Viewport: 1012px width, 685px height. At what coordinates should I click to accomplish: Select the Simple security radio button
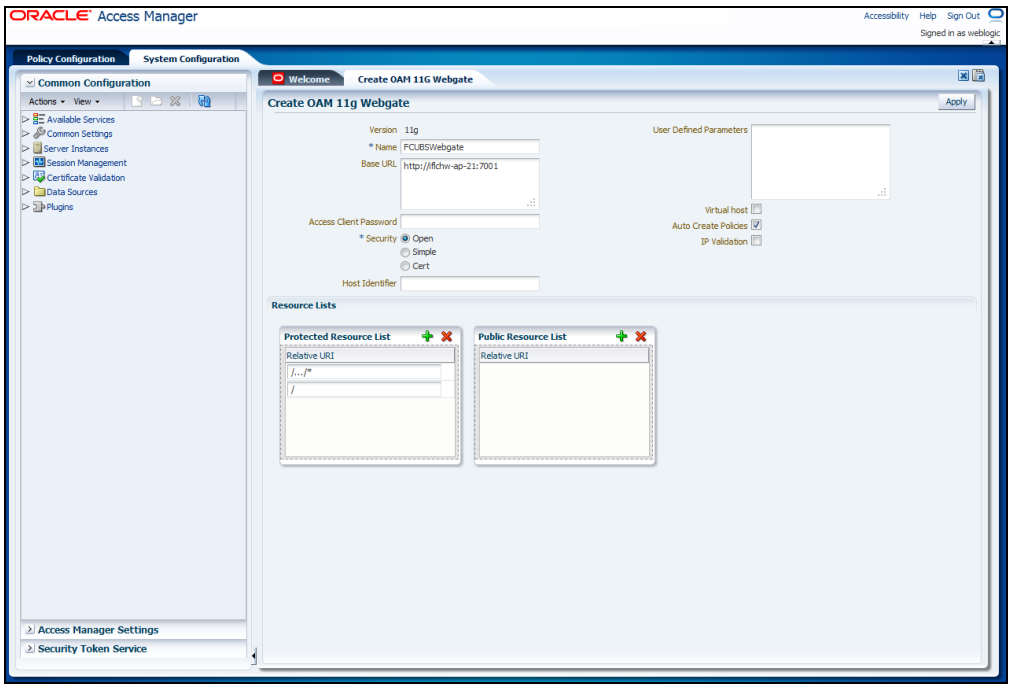pos(405,252)
